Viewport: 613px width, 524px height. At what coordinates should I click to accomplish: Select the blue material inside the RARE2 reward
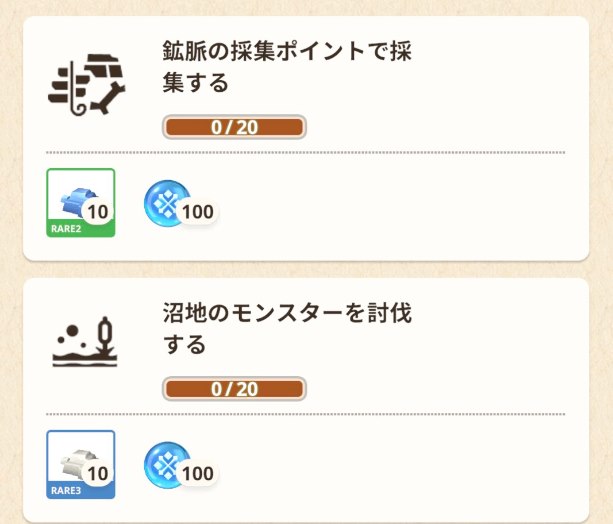pyautogui.click(x=76, y=197)
